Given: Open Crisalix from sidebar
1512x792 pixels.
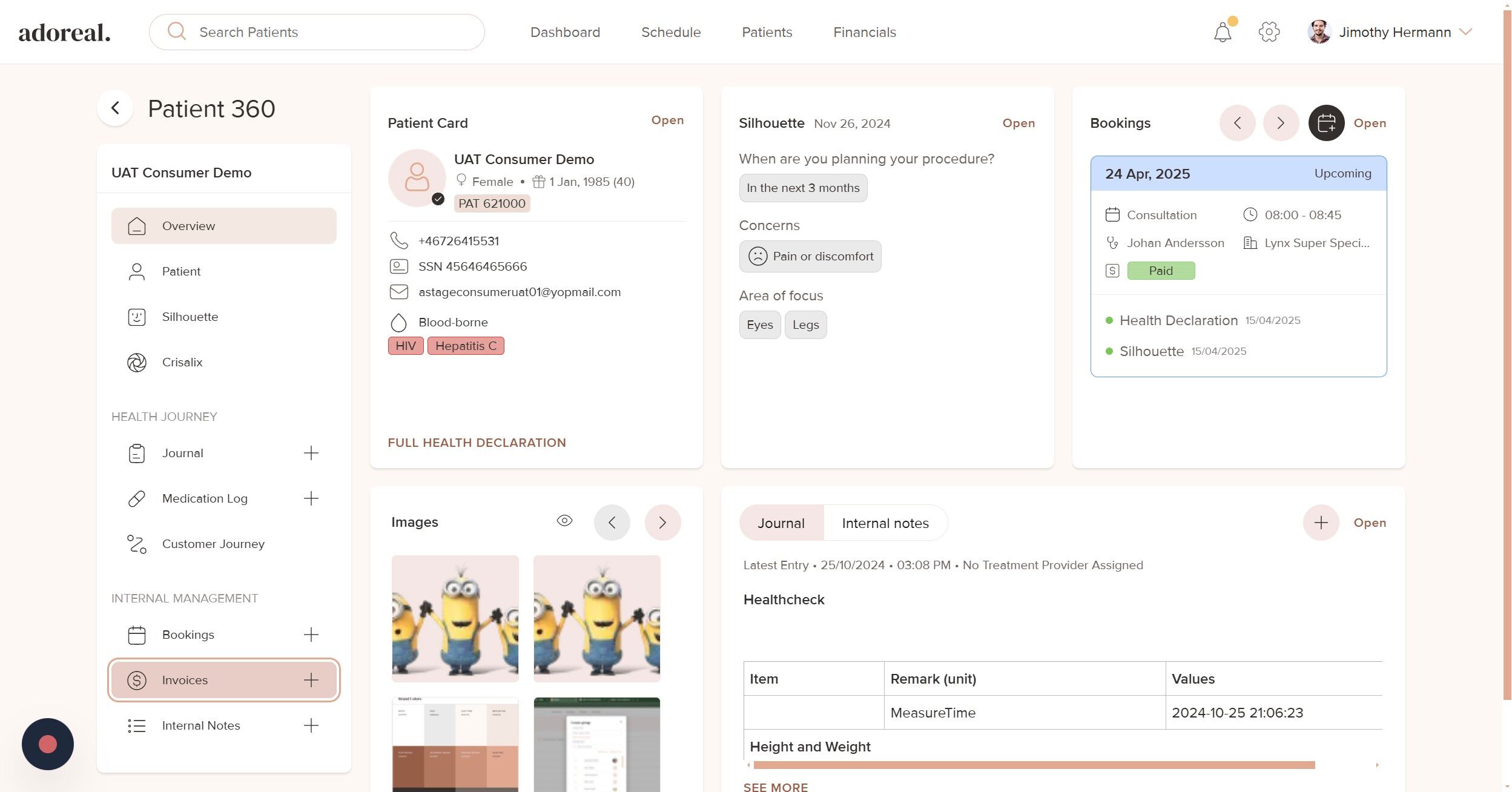Looking at the screenshot, I should pos(182,362).
